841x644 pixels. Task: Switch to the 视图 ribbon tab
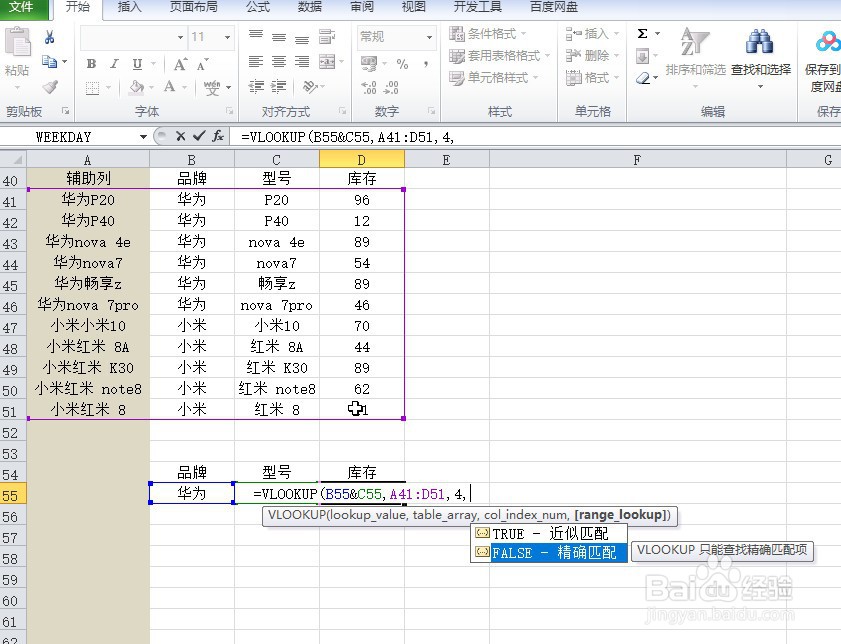(x=414, y=7)
